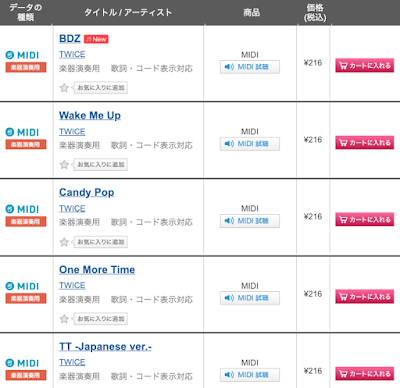Play the MIDI preview for Wake Me Up
The width and height of the screenshot is (400, 388).
250,144
